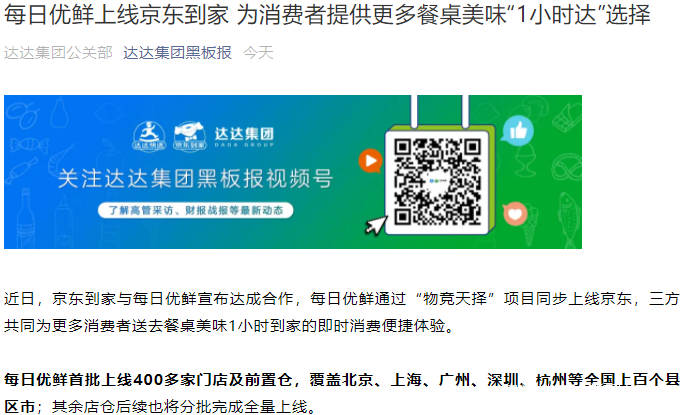This screenshot has width=686, height=415.
Task: Click the paragraph starting with 近日，京东到家
Action: [x=342, y=312]
